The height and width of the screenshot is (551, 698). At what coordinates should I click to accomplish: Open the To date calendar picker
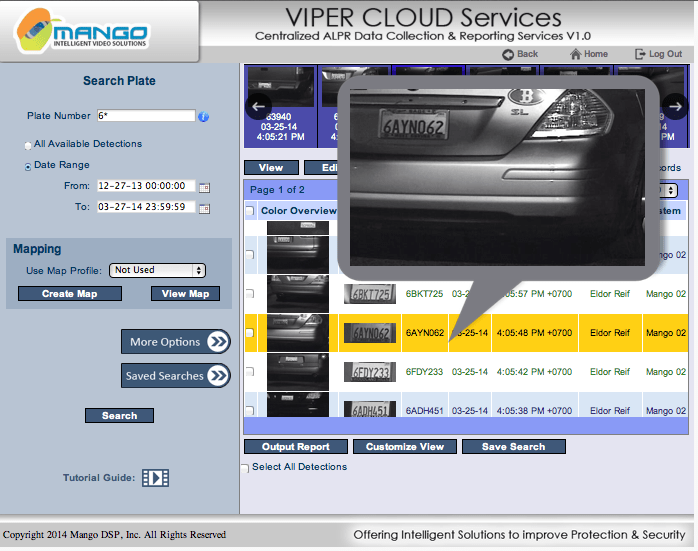[x=204, y=208]
